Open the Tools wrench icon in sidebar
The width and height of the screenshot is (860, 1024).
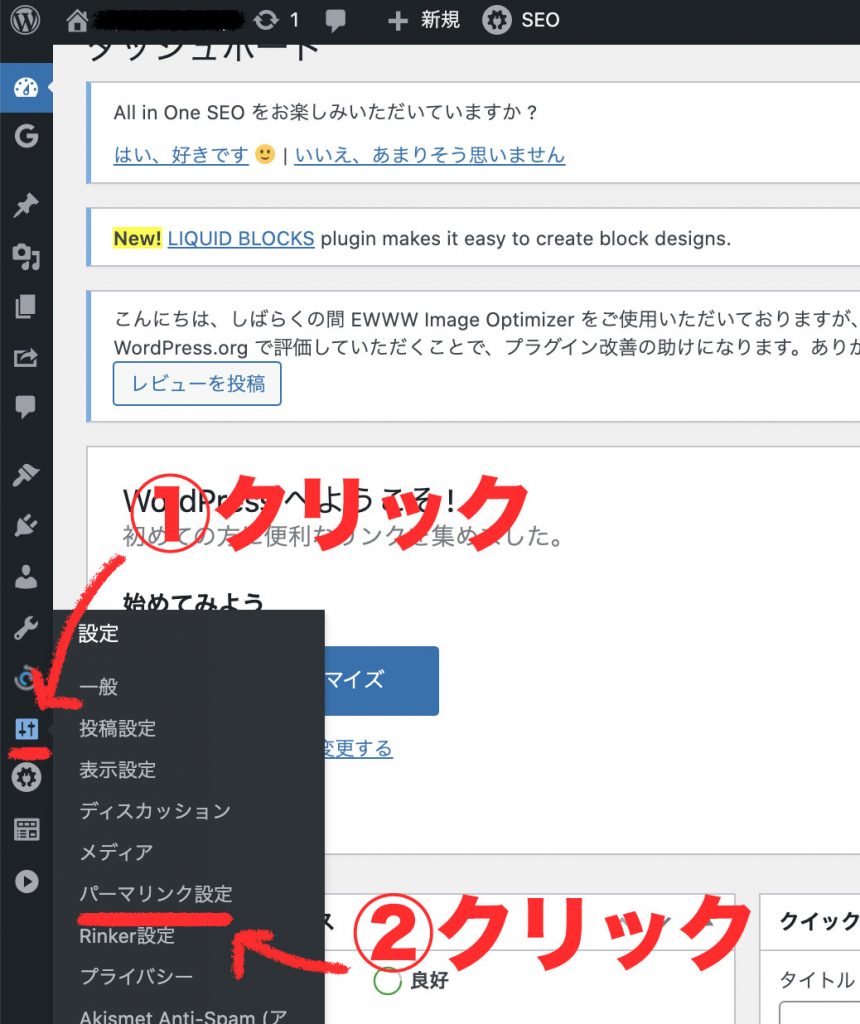[26, 628]
